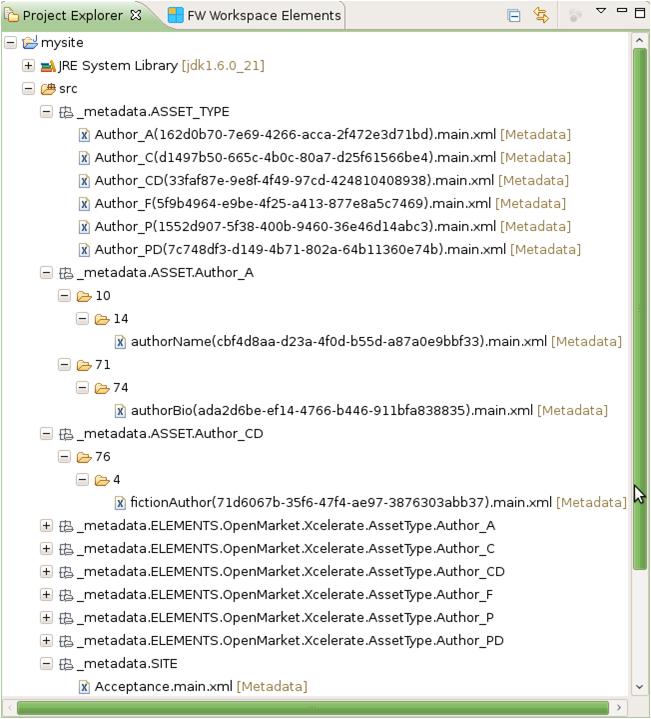This screenshot has width=651, height=719.
Task: Click the folder icon for 71
Action: click(84, 365)
